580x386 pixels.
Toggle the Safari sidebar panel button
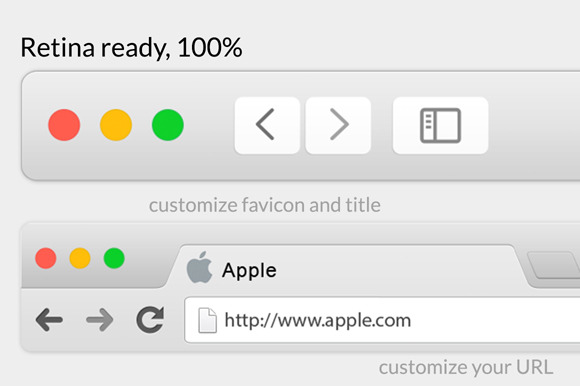(x=441, y=125)
